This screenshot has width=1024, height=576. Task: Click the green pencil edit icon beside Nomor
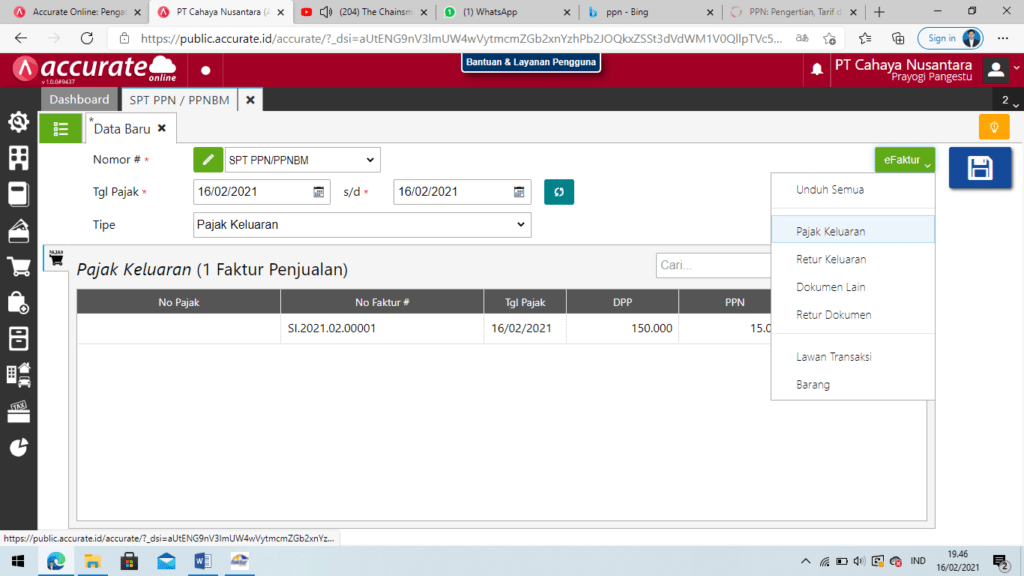[208, 160]
